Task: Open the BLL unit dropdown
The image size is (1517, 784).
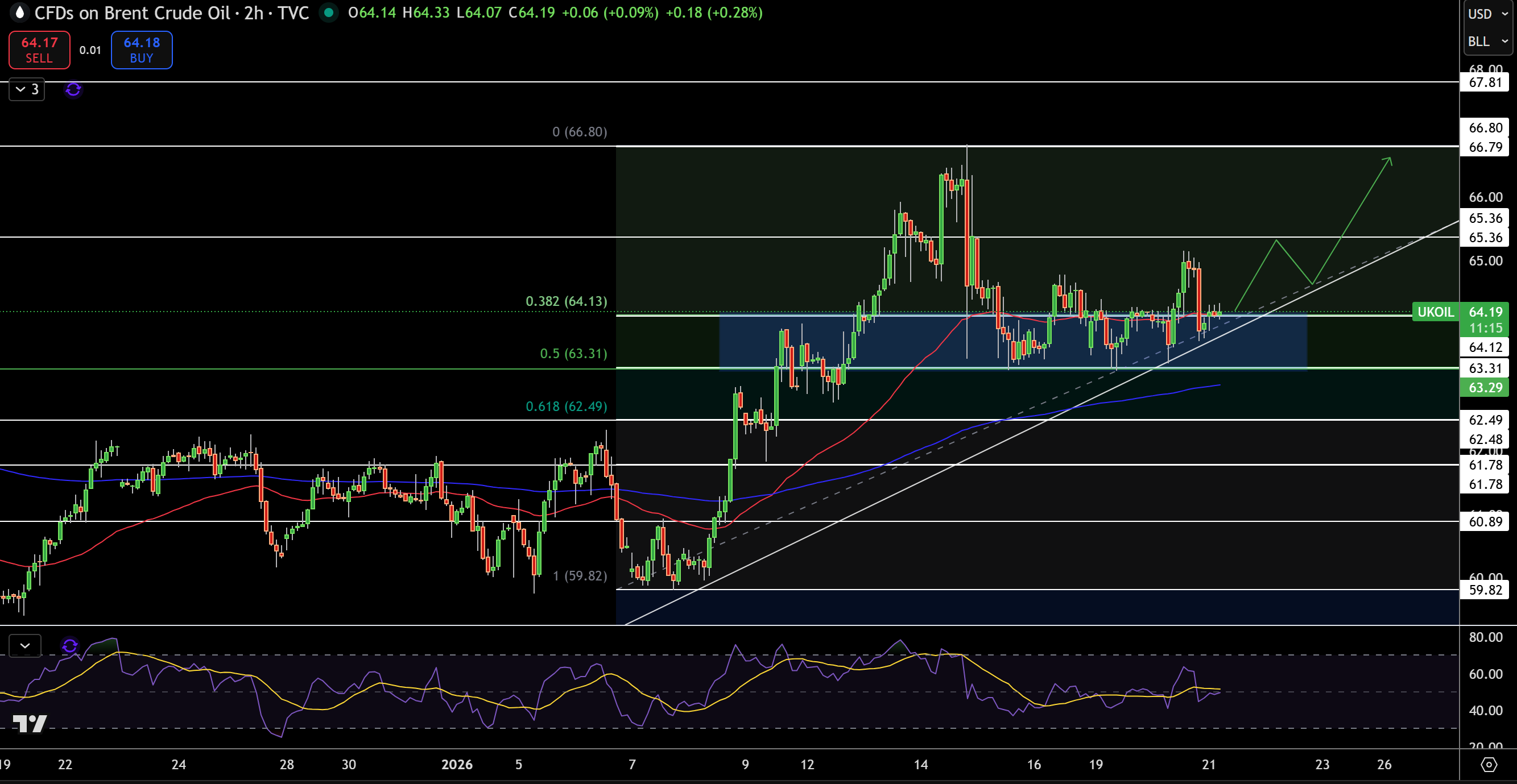Action: click(x=1487, y=41)
